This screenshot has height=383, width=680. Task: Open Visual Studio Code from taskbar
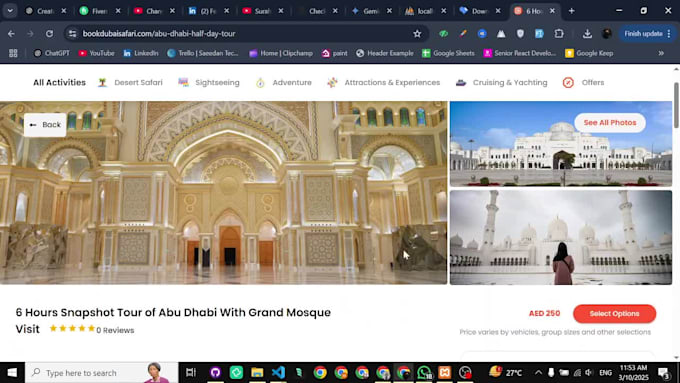point(278,373)
